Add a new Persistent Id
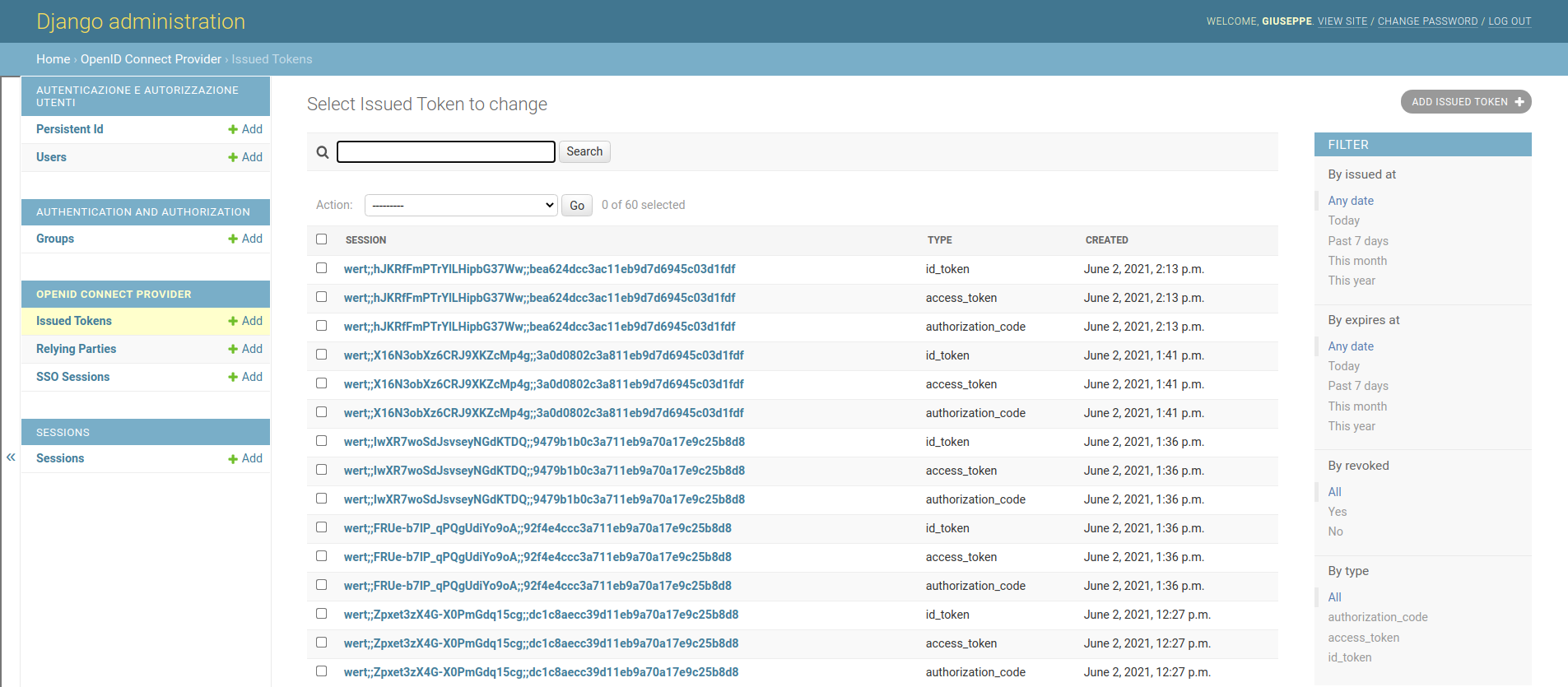 (x=245, y=129)
